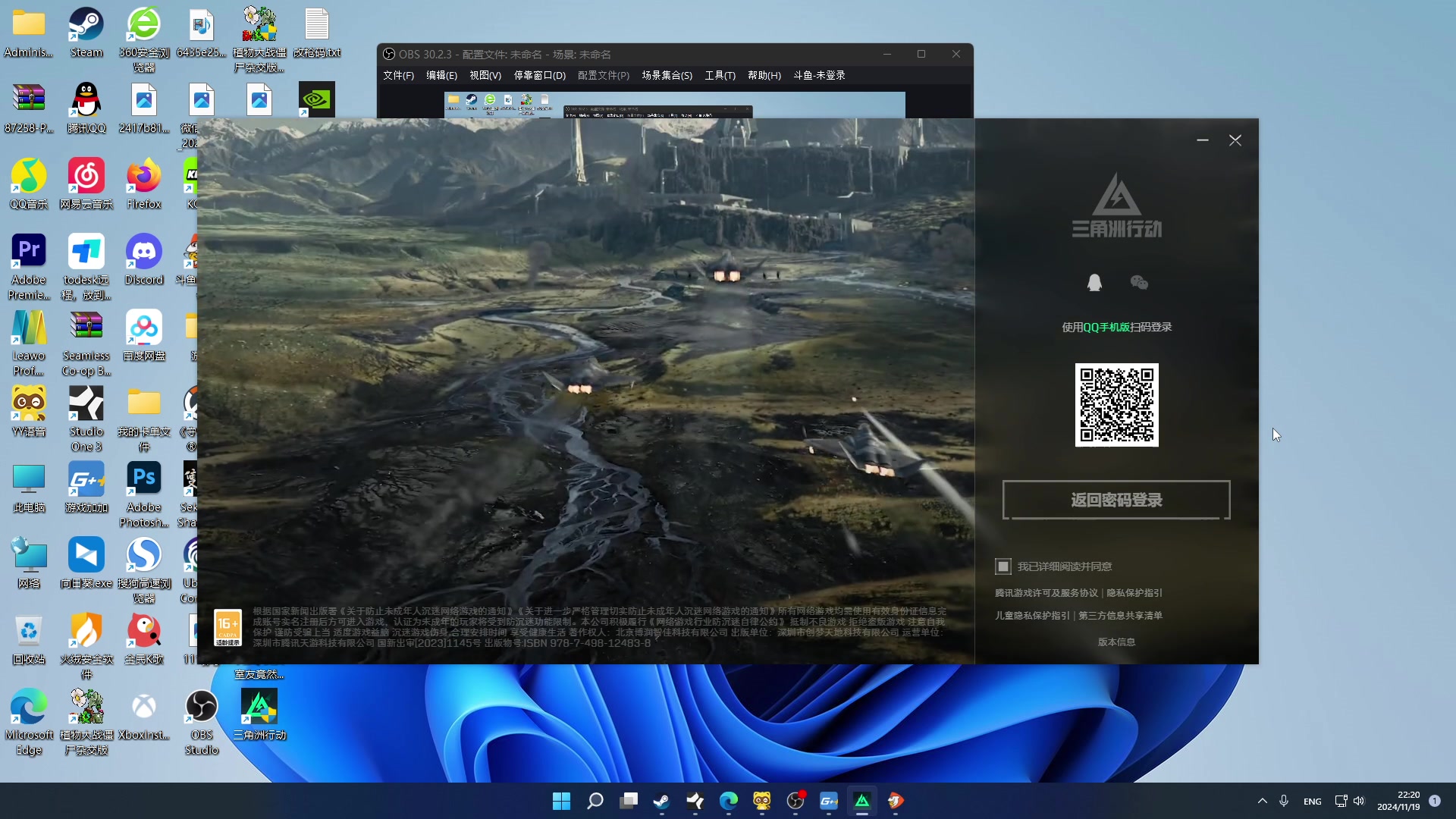Open the 工具(T) menu in OBS
This screenshot has height=819, width=1456.
720,75
